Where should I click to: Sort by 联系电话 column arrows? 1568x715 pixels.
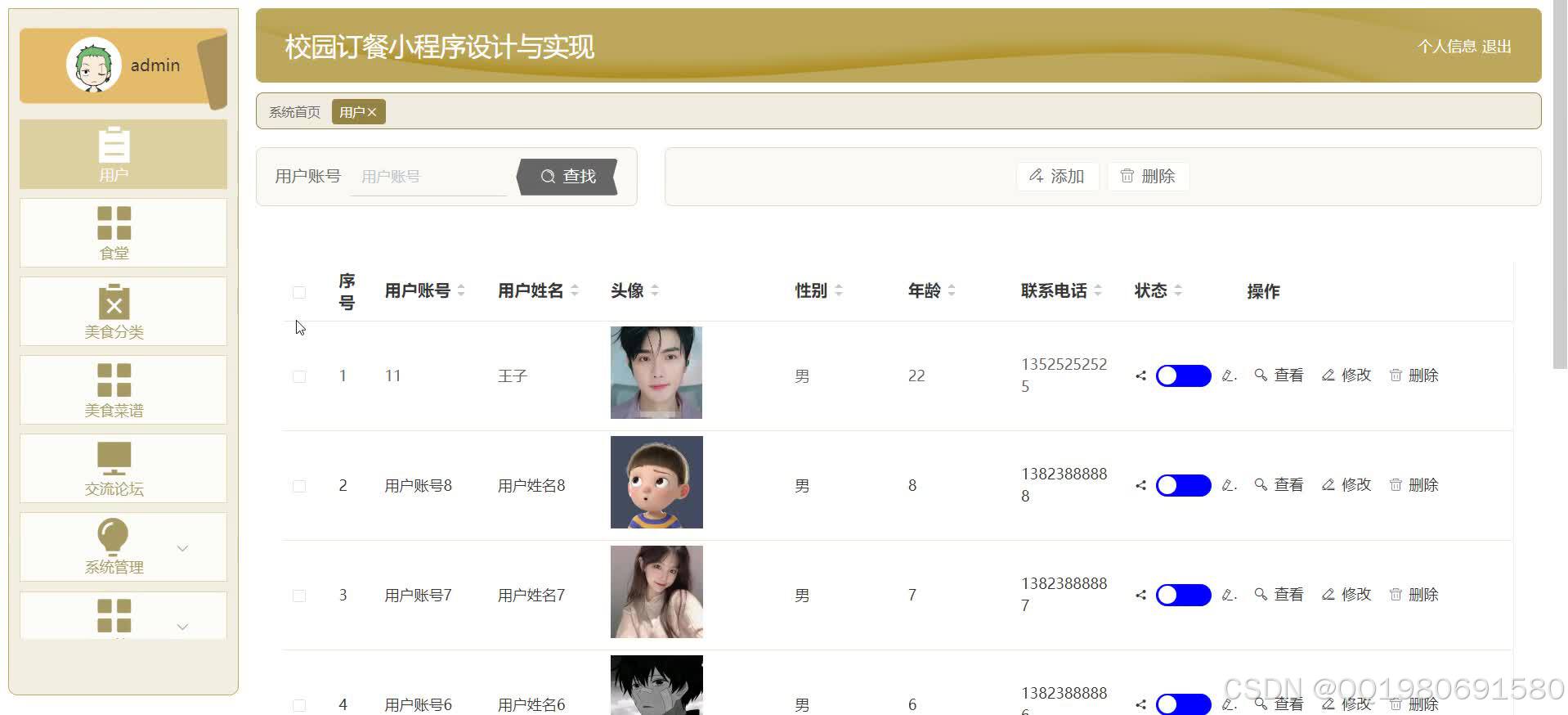1098,290
